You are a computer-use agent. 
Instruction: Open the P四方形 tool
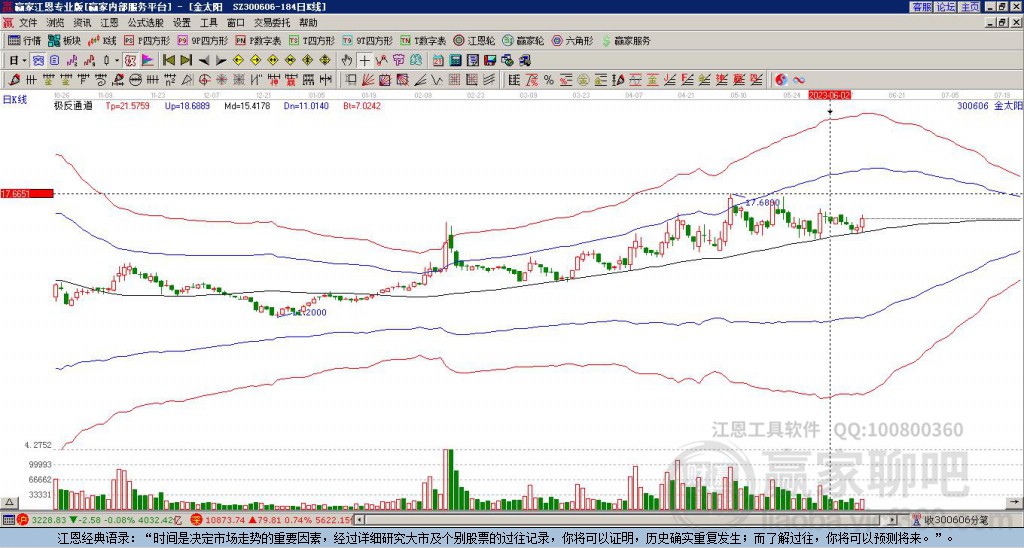click(x=147, y=40)
